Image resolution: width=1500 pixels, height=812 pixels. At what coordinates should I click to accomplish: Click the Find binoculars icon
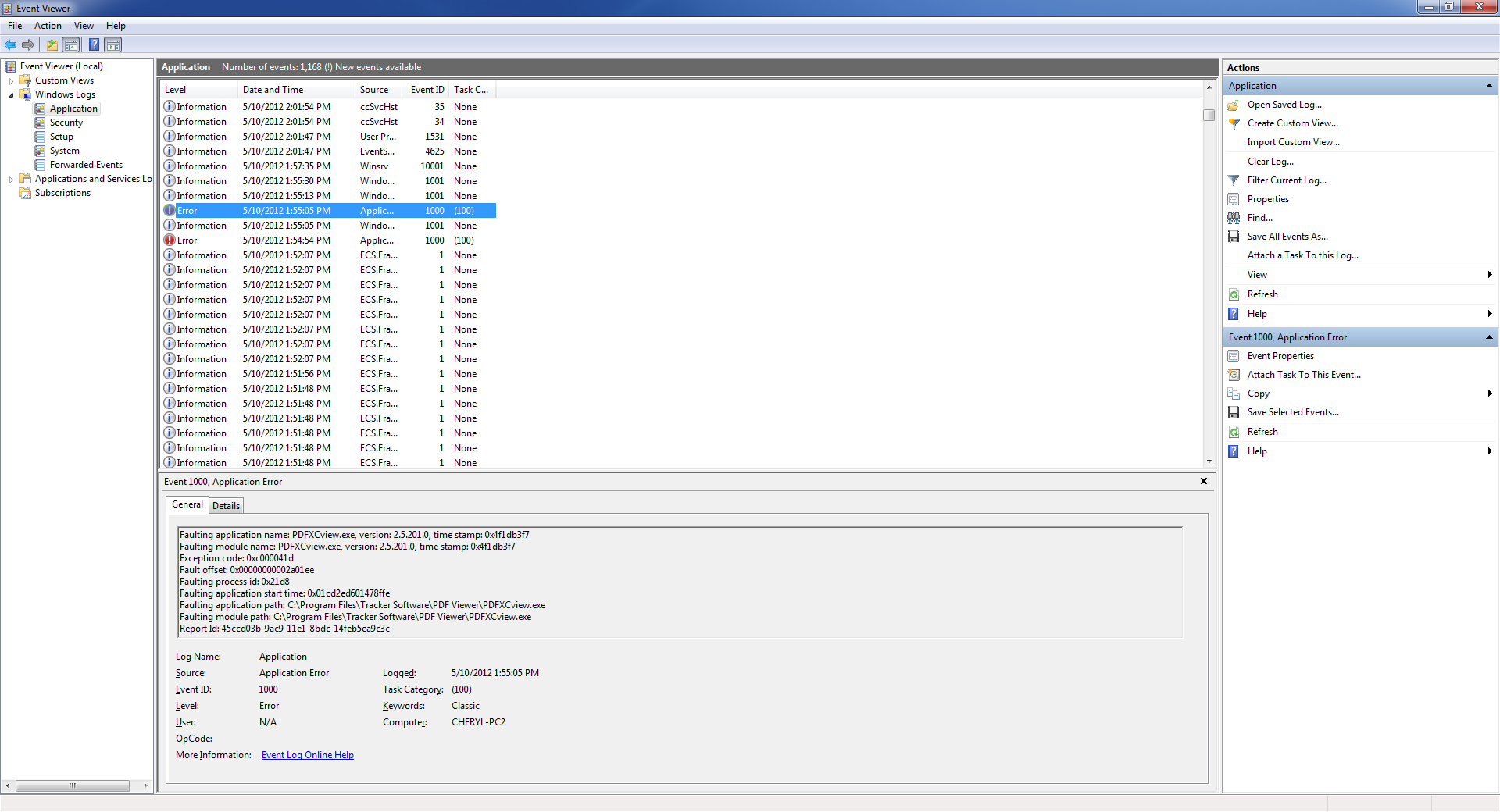(x=1234, y=218)
